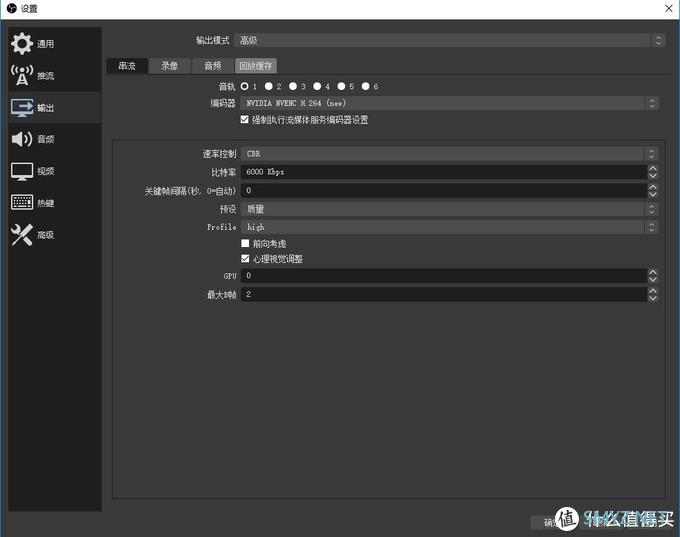Open the 推流 (Stream) antenna icon
Viewport: 680px width, 537px height.
pyautogui.click(x=22, y=75)
